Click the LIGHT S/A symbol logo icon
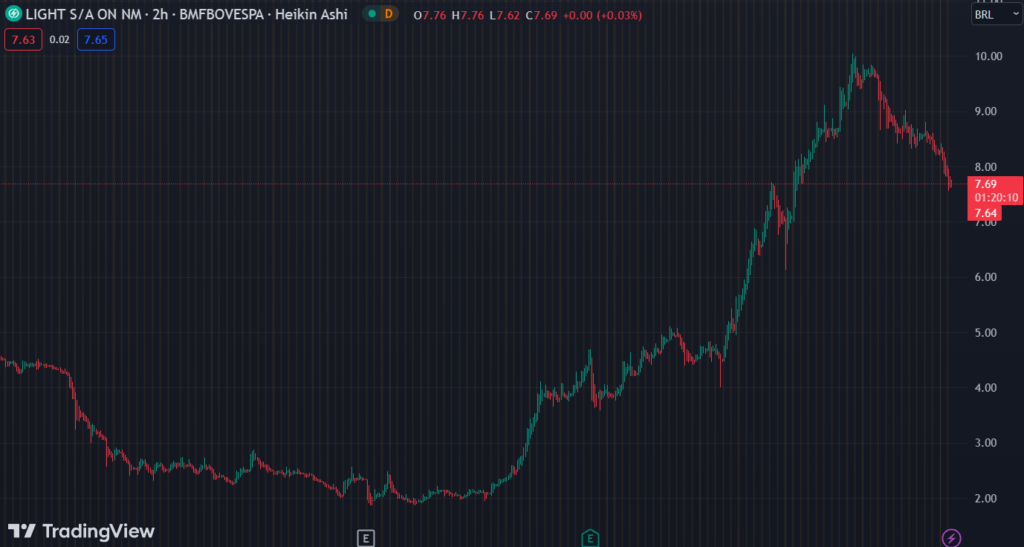Image resolution: width=1024 pixels, height=547 pixels. tap(13, 14)
